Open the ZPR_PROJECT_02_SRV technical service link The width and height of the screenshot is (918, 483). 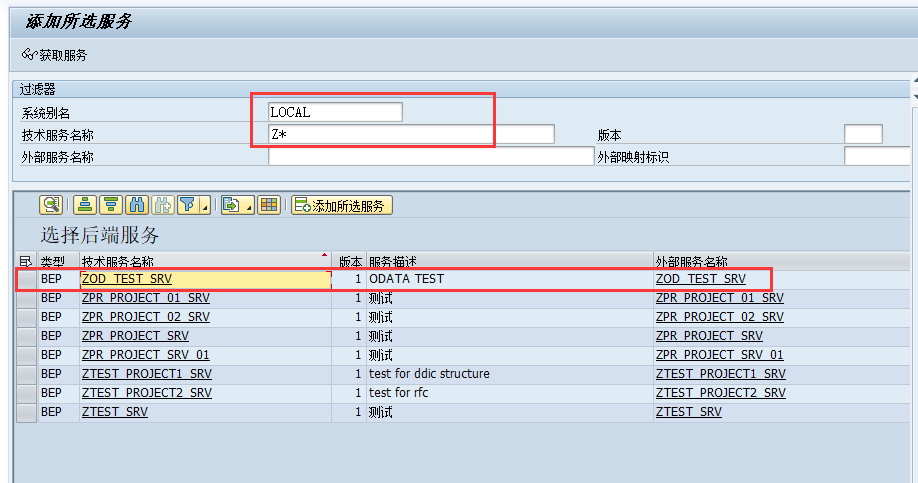(146, 317)
